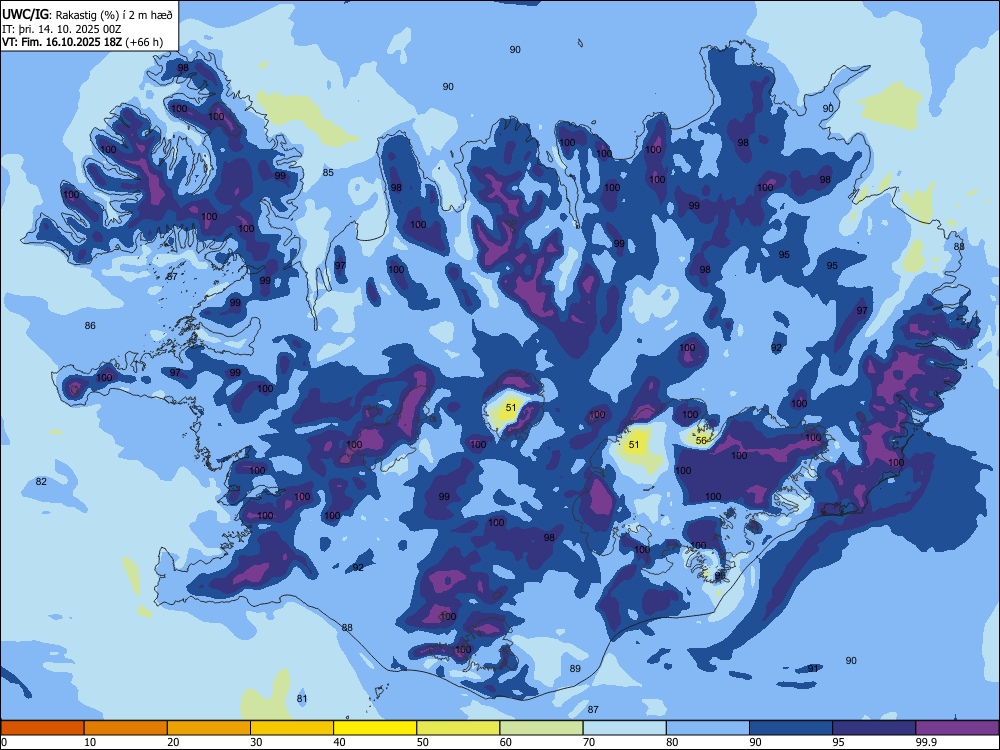
Task: Click the '81' humidity value on the map
Action: pos(302,698)
